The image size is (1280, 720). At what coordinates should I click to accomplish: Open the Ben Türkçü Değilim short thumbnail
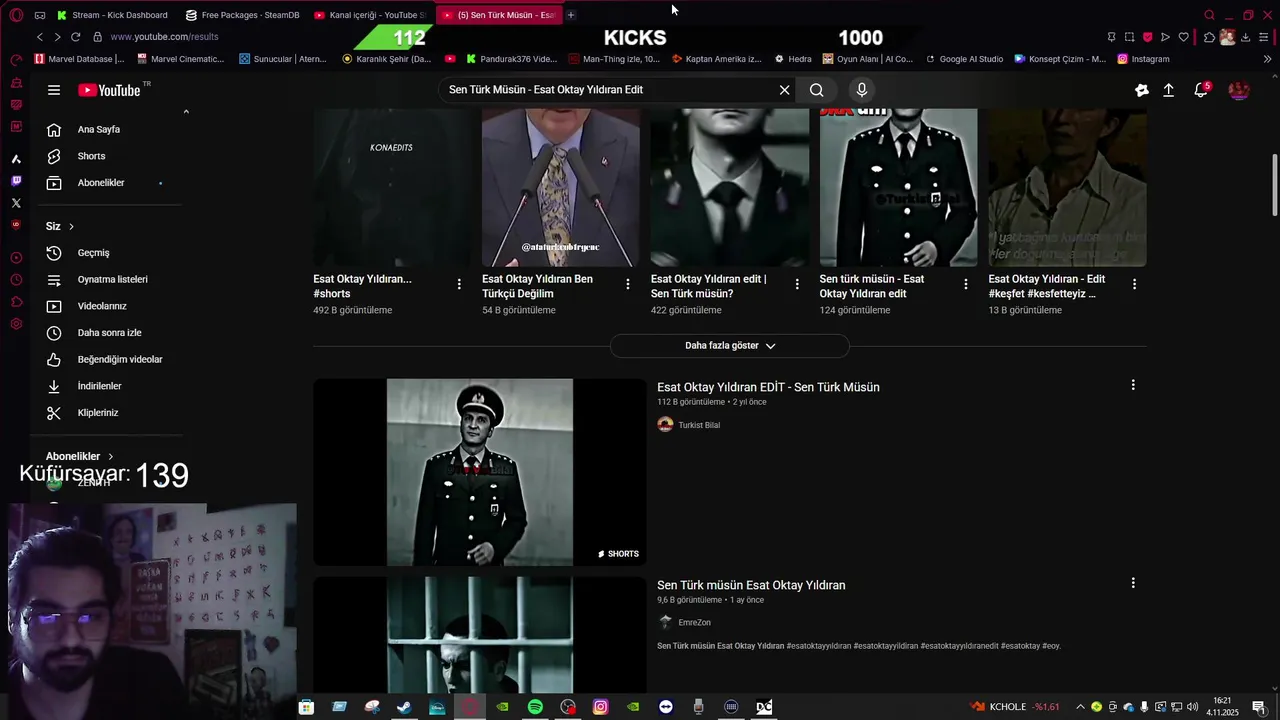[x=561, y=187]
